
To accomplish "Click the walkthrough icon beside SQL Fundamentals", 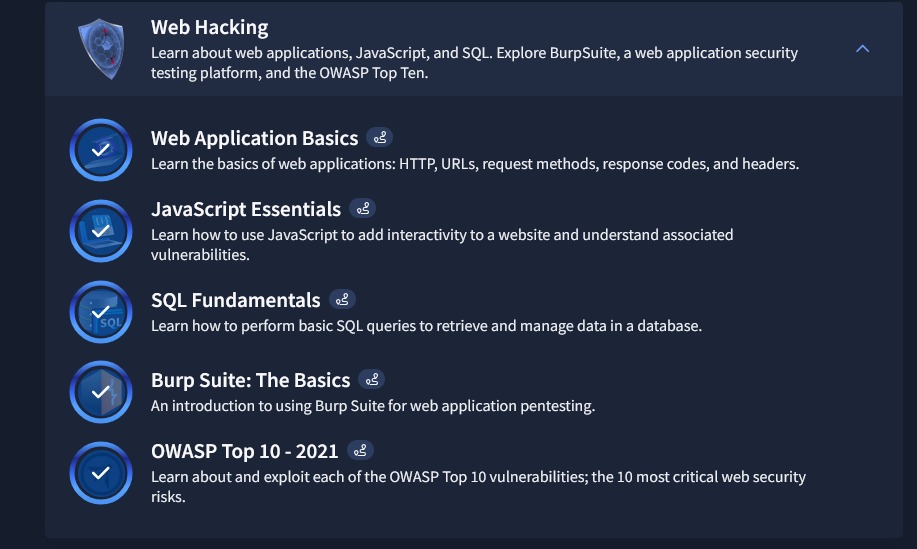I will (342, 299).
